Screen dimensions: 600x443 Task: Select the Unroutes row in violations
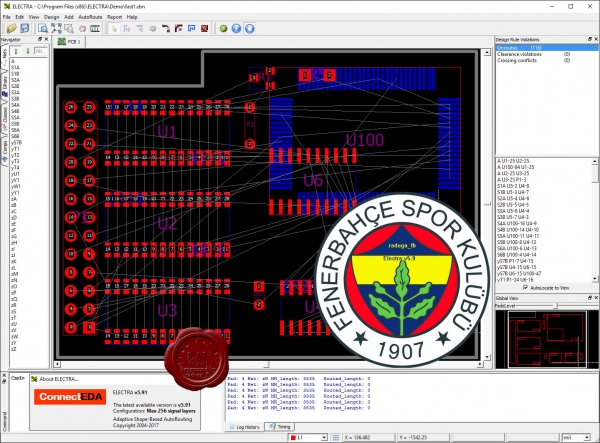[547, 48]
